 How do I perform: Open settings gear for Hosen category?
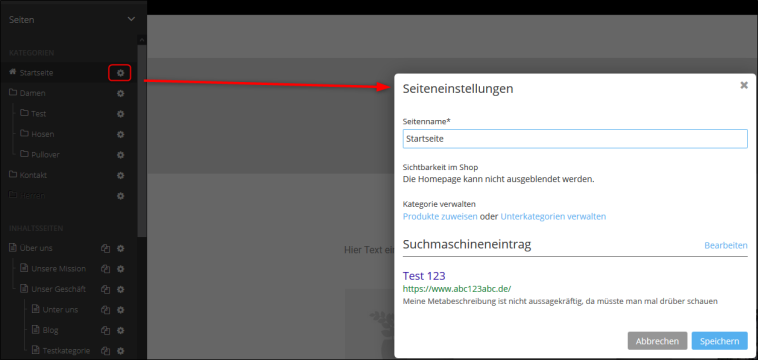click(x=120, y=134)
